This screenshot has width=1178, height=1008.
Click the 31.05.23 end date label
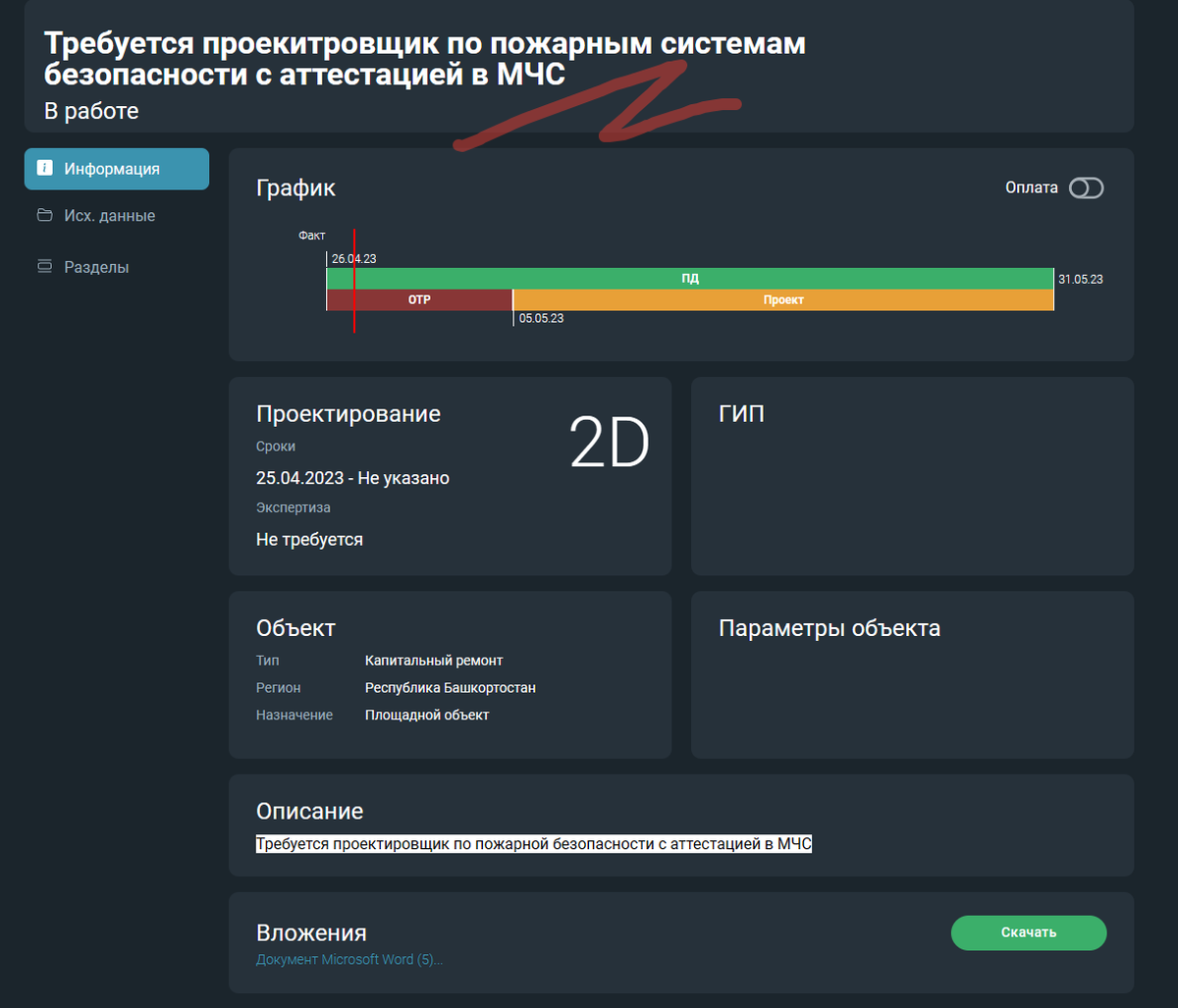[1078, 279]
